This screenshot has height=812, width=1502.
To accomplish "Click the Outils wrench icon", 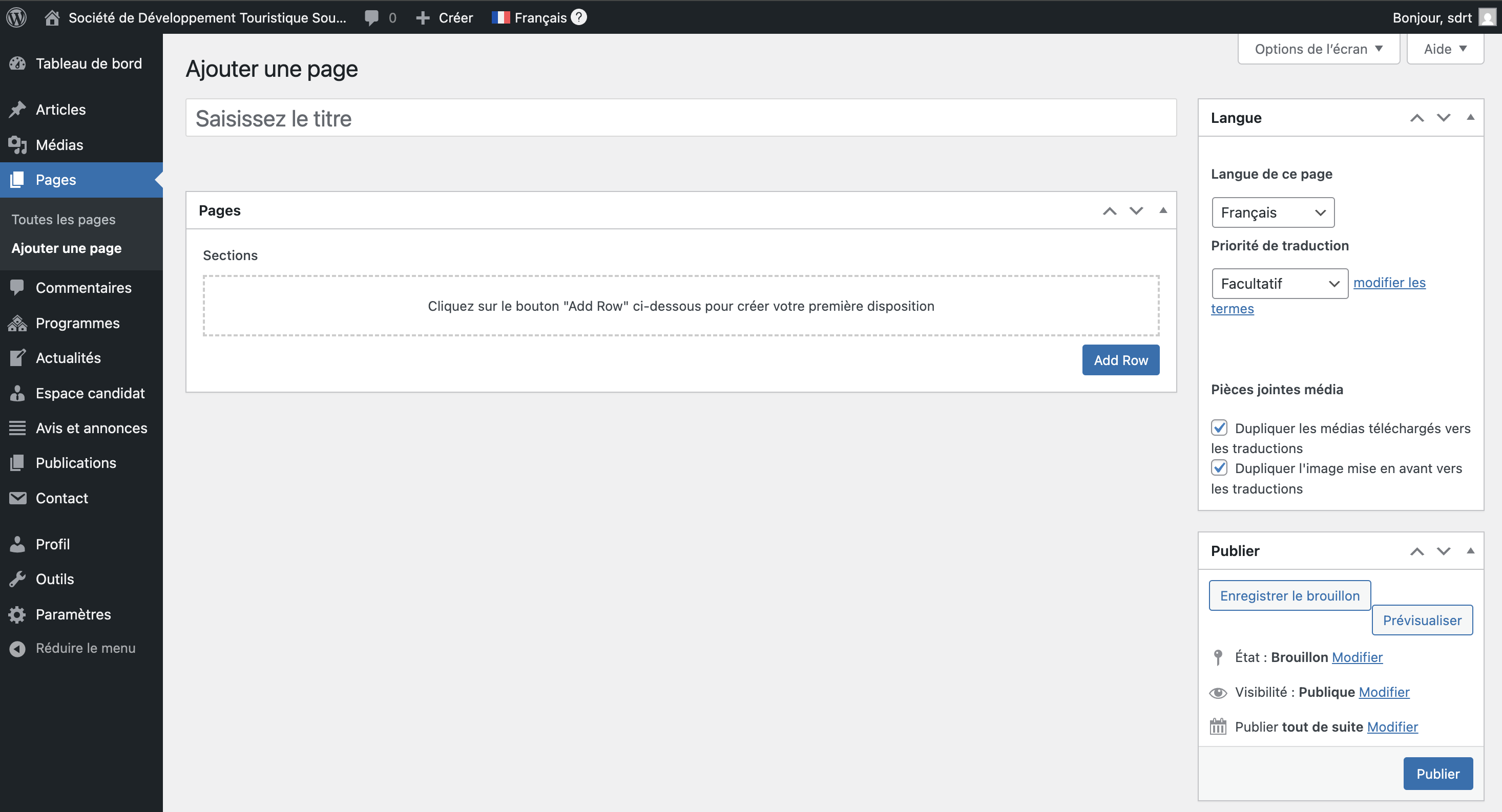I will tap(17, 579).
